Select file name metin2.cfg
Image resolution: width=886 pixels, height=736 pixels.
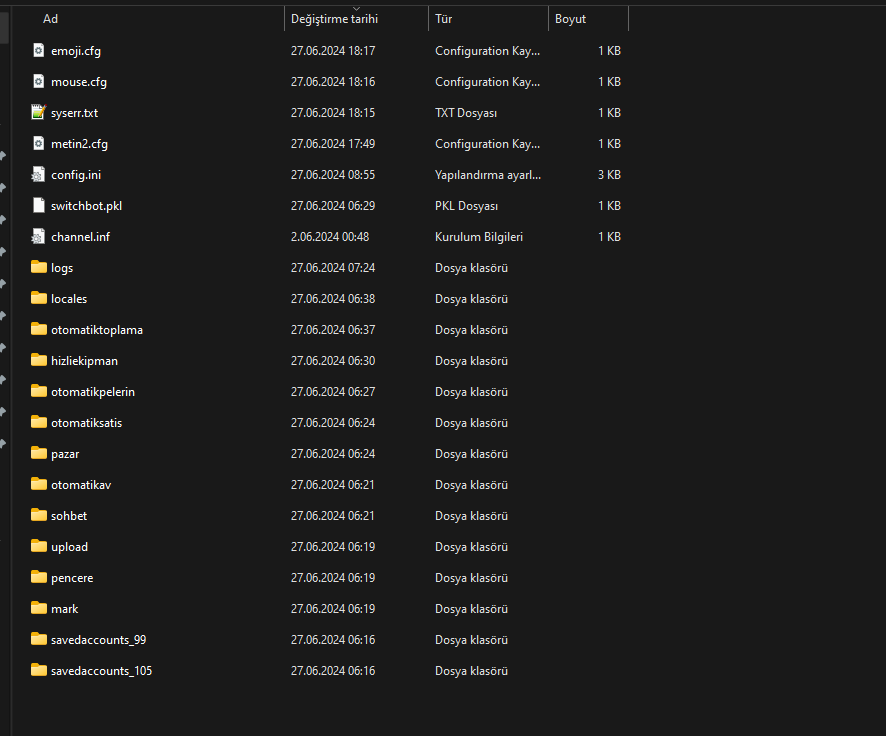point(79,144)
